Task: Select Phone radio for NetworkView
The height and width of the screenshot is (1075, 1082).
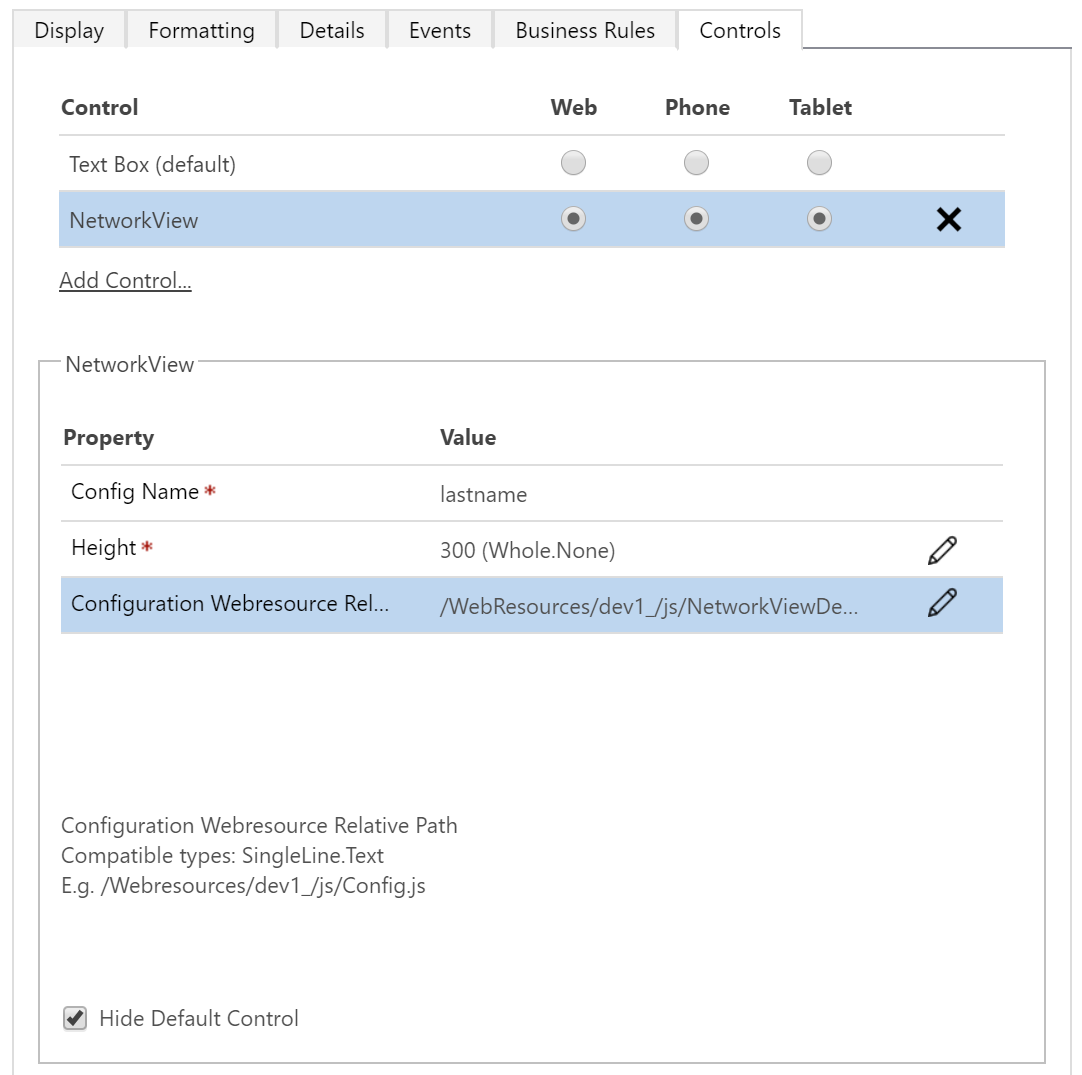Action: coord(696,219)
